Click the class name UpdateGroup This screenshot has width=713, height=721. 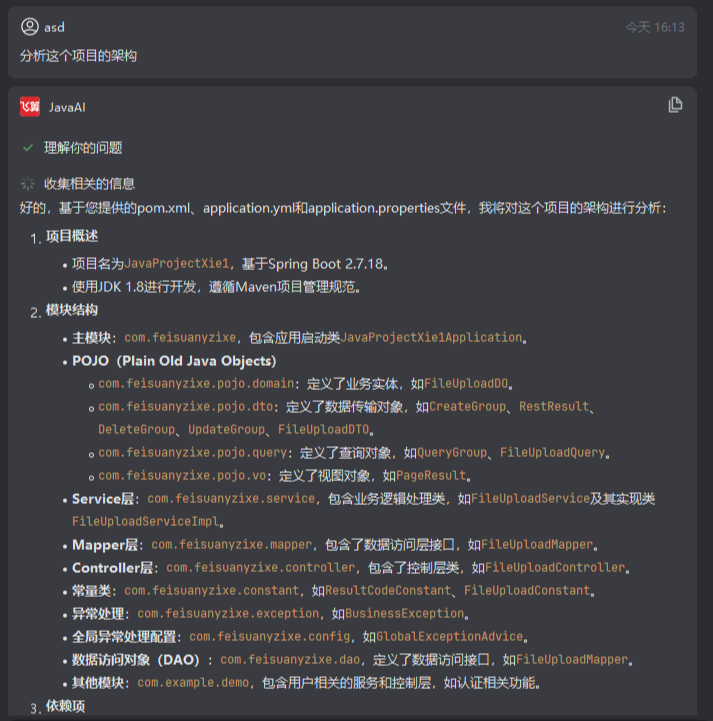point(226,429)
